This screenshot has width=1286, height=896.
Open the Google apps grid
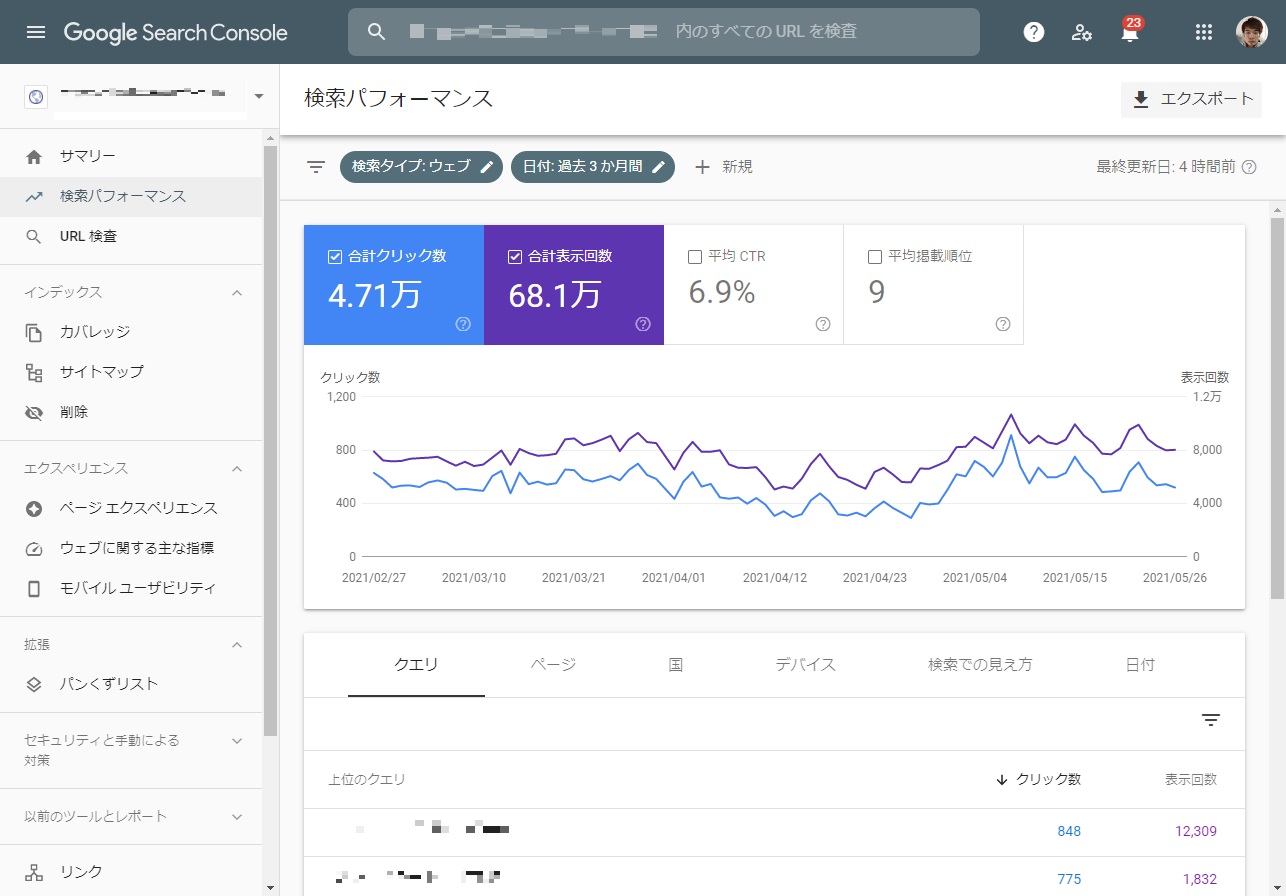tap(1204, 32)
